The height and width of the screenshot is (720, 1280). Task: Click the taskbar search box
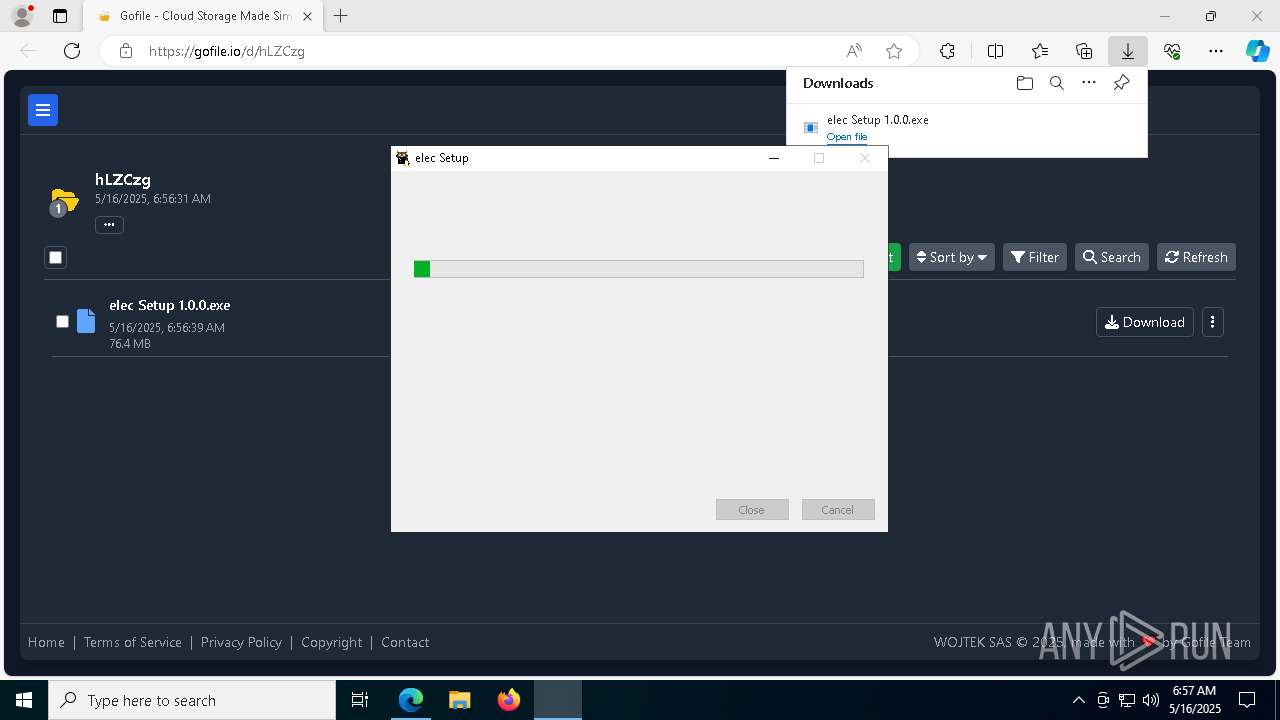tap(192, 700)
